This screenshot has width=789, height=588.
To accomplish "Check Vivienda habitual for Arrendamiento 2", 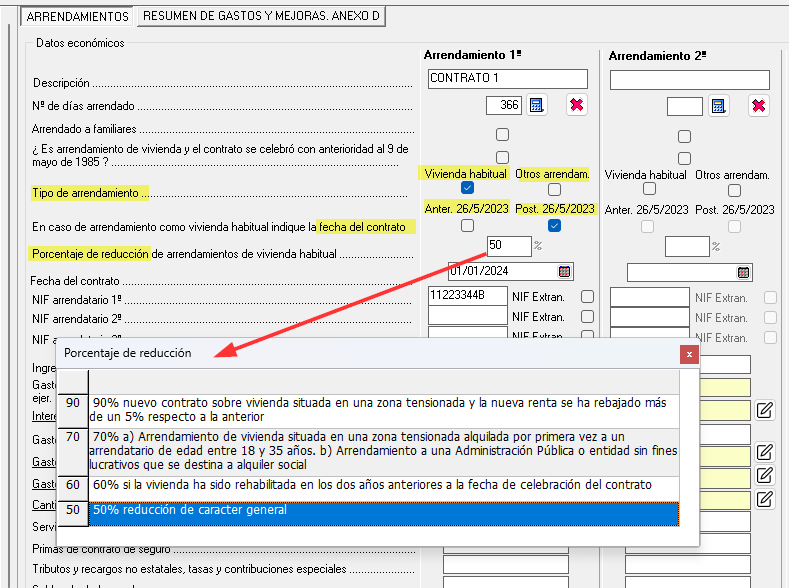I will point(650,189).
